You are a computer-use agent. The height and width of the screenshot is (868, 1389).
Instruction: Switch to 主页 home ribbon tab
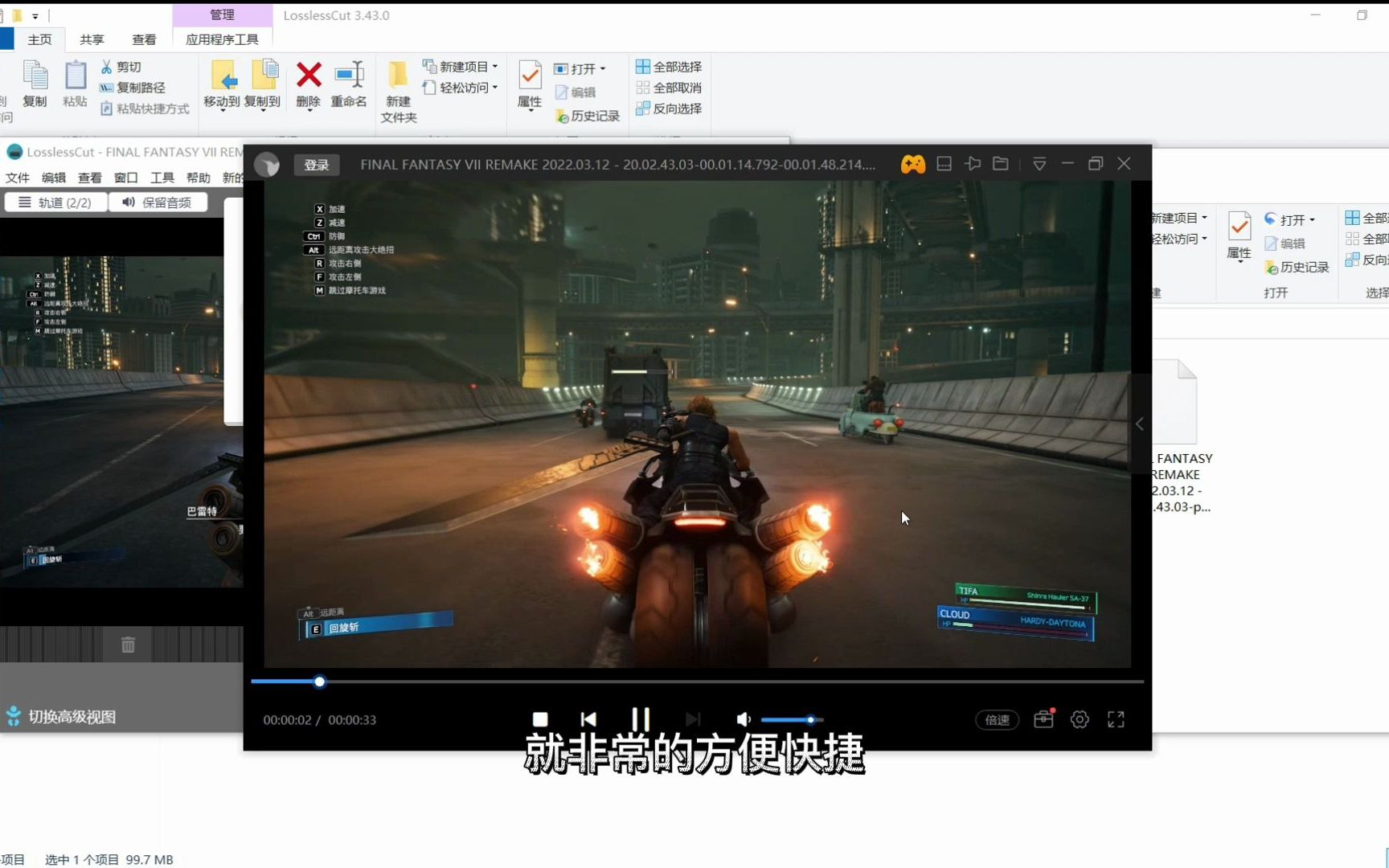(x=39, y=39)
